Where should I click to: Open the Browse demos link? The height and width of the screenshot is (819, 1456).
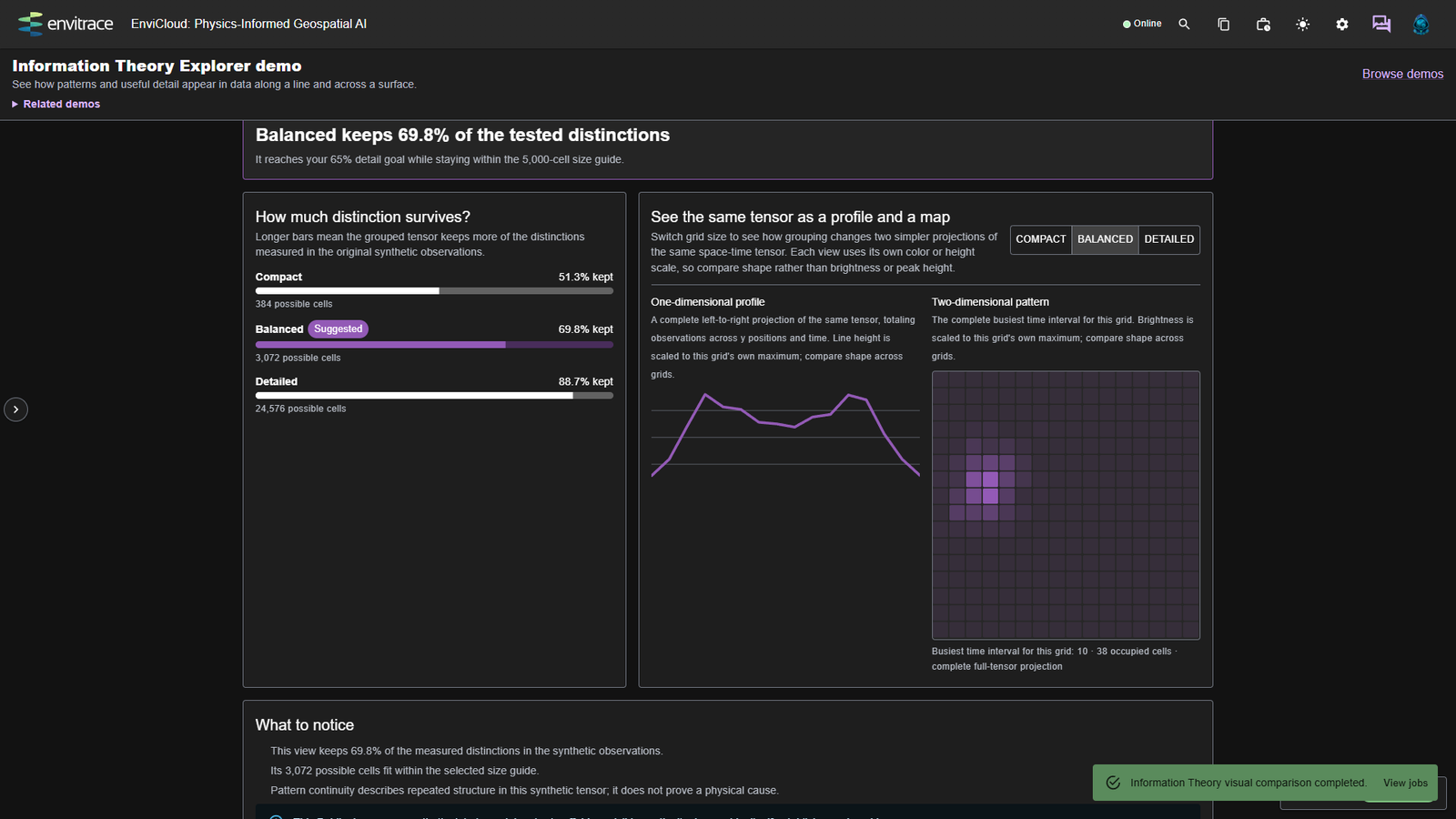tap(1402, 74)
